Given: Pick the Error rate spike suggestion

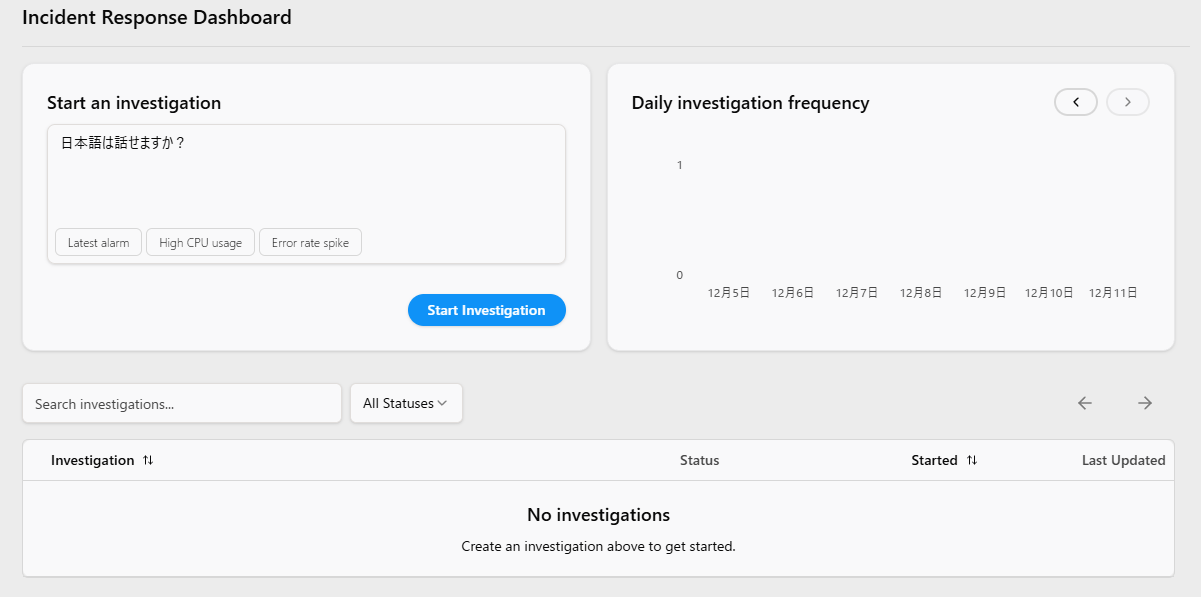Looking at the screenshot, I should coord(310,243).
